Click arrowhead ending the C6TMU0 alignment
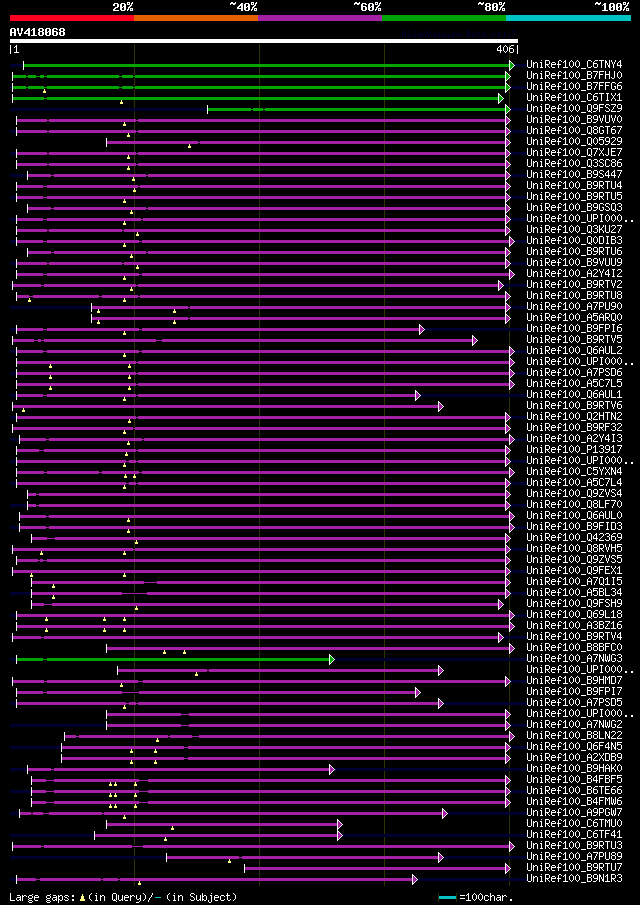This screenshot has width=640, height=905. click(x=340, y=824)
